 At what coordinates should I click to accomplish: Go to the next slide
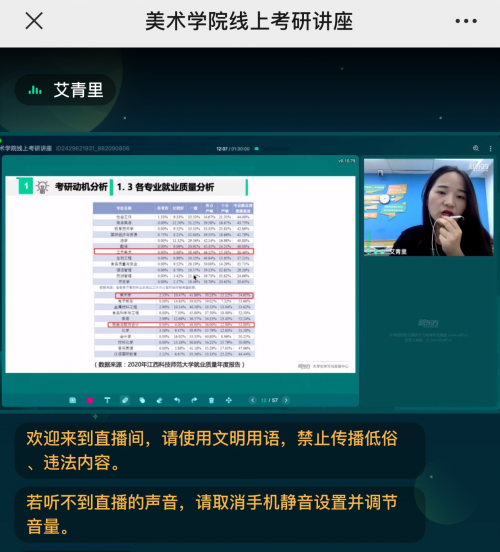point(286,400)
